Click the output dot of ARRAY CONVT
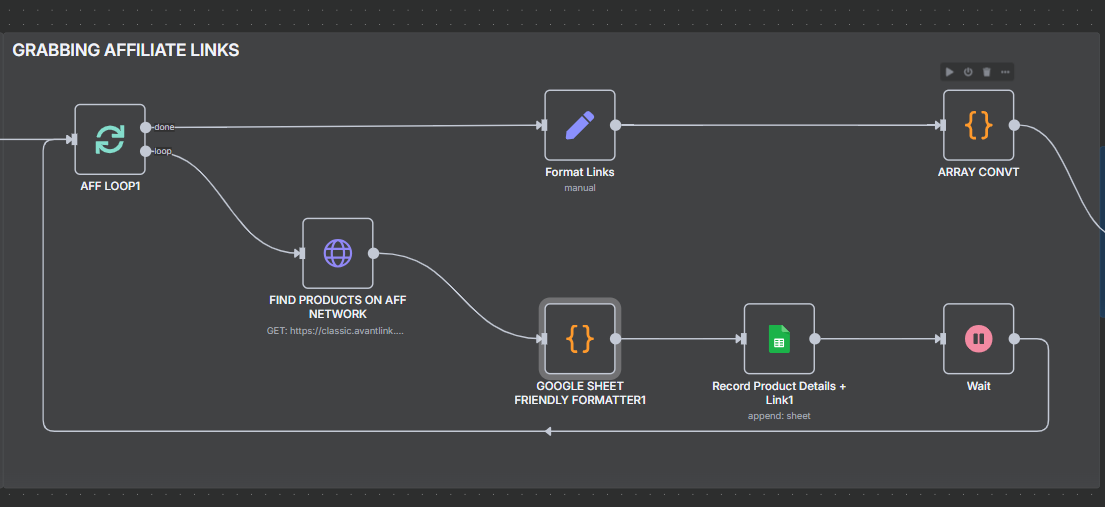Viewport: 1105px width, 507px height. pos(1014,125)
